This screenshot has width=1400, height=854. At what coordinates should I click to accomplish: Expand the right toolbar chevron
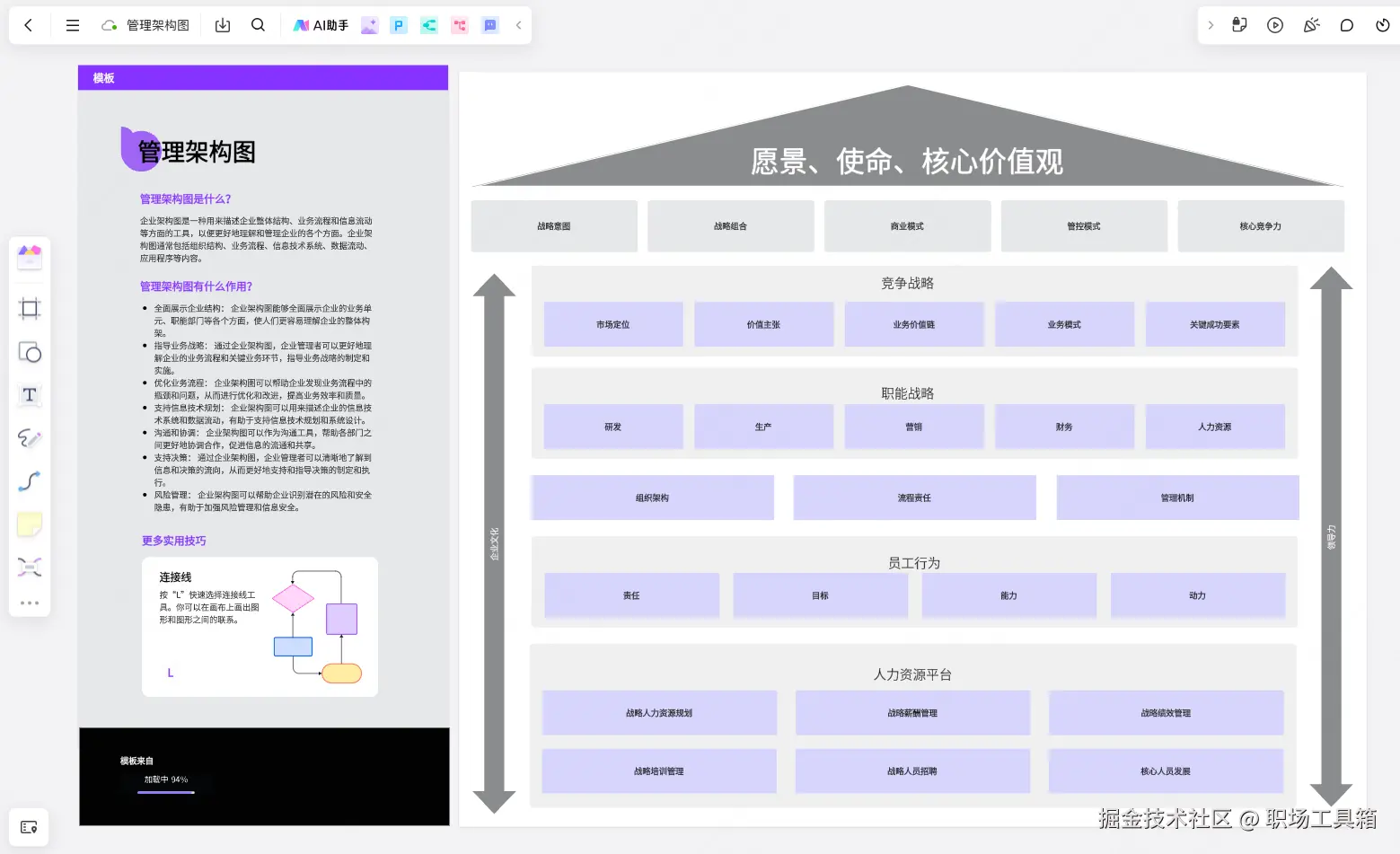tap(1210, 25)
